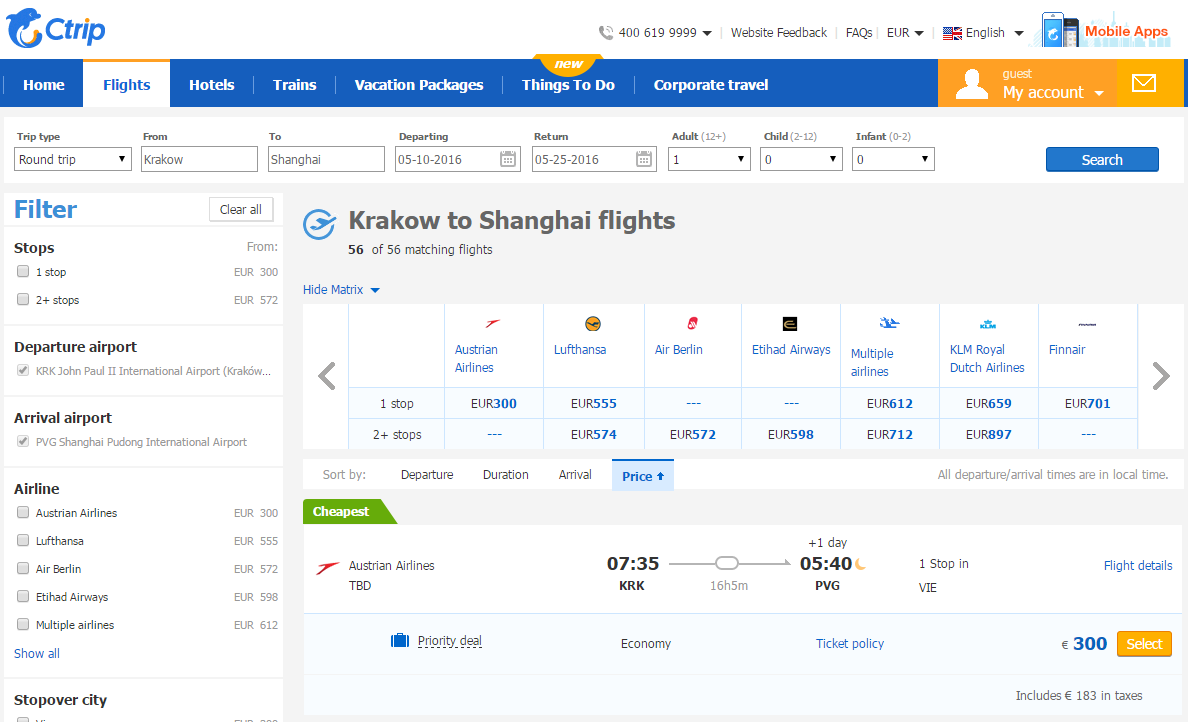The height and width of the screenshot is (722, 1188).
Task: Sort results by Arrival
Action: coord(575,474)
